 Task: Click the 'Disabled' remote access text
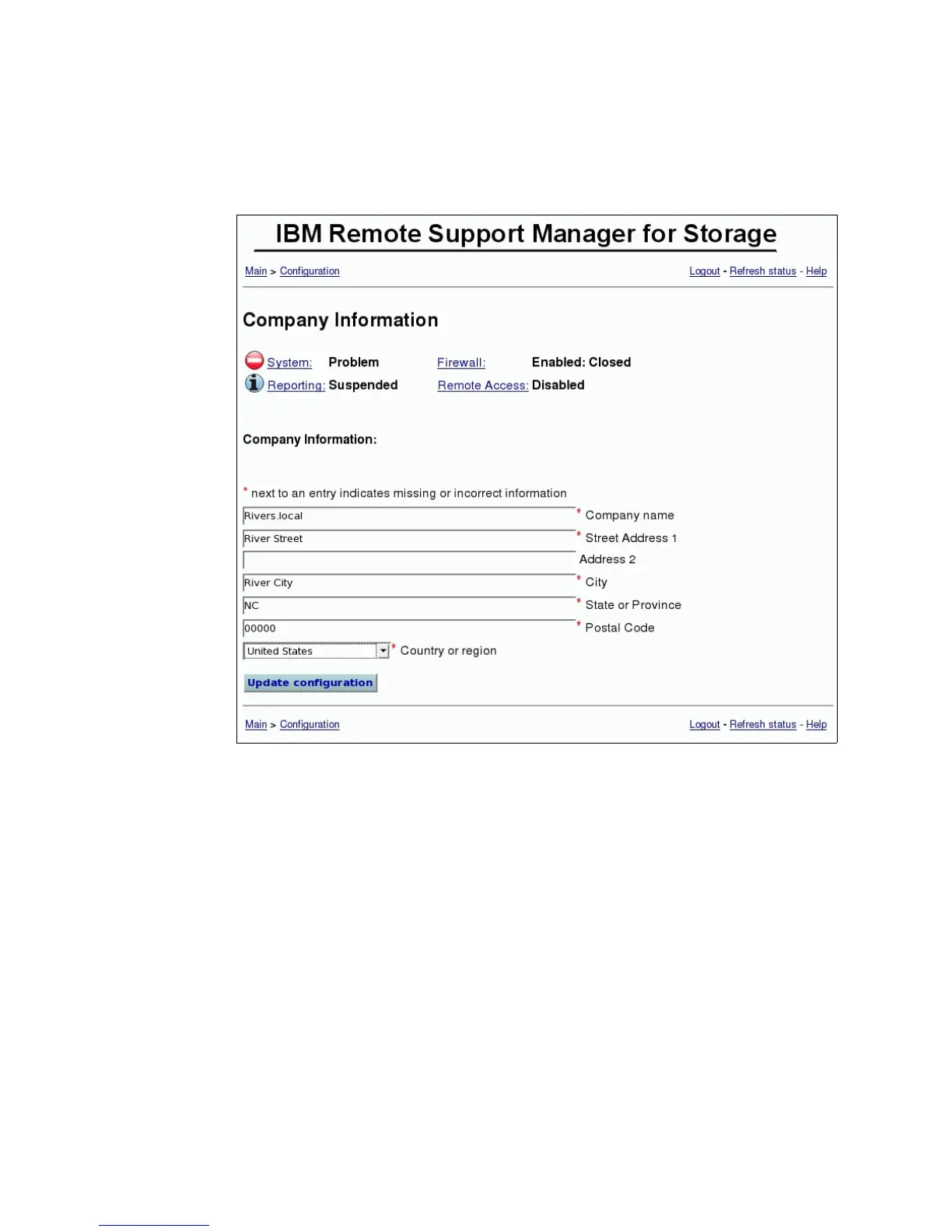558,385
